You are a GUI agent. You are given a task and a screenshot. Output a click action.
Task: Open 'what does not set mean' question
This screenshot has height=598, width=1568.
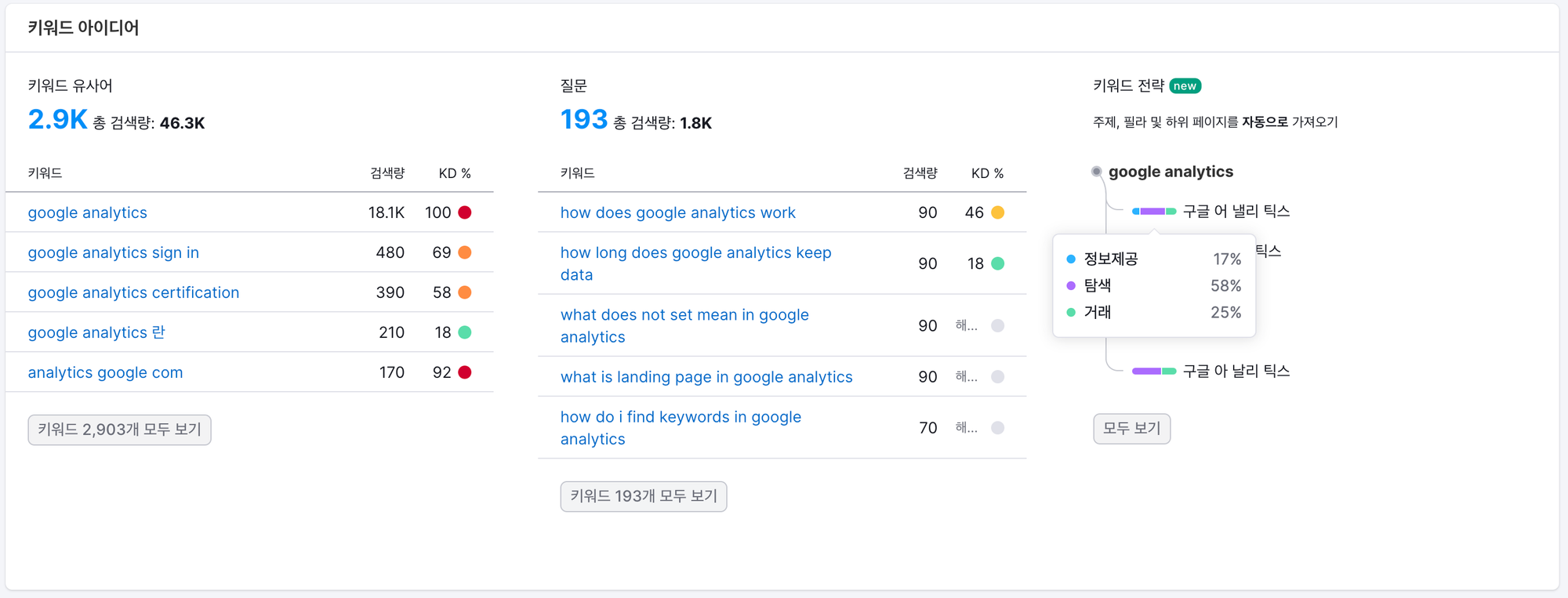click(x=684, y=325)
